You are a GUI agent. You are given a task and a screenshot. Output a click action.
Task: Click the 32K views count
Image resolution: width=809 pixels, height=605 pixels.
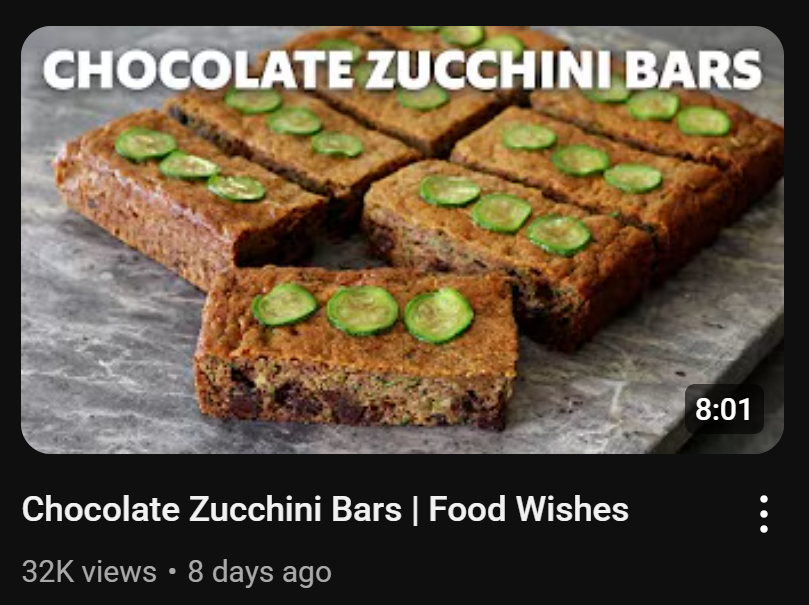[x=89, y=572]
